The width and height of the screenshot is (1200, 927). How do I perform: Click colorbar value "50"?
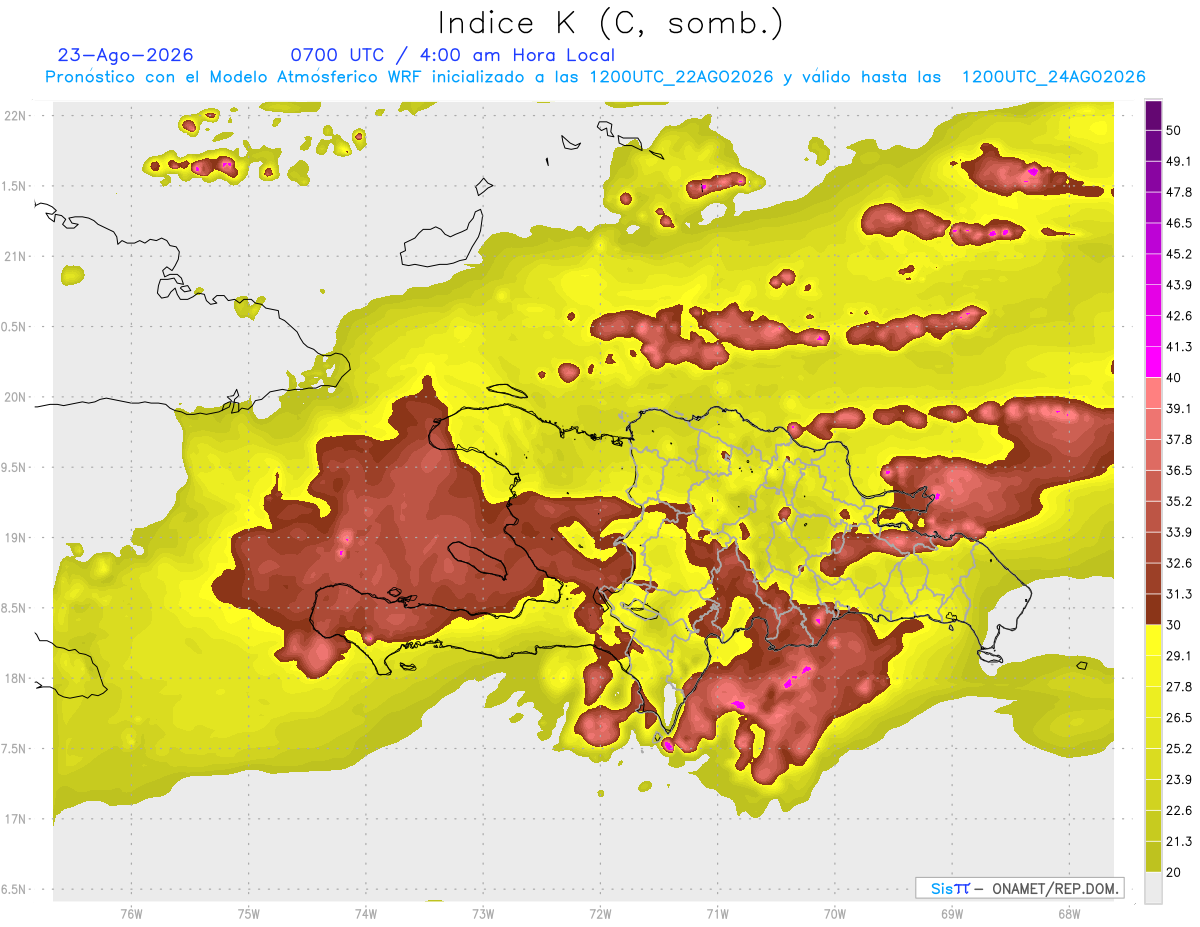coord(1175,130)
